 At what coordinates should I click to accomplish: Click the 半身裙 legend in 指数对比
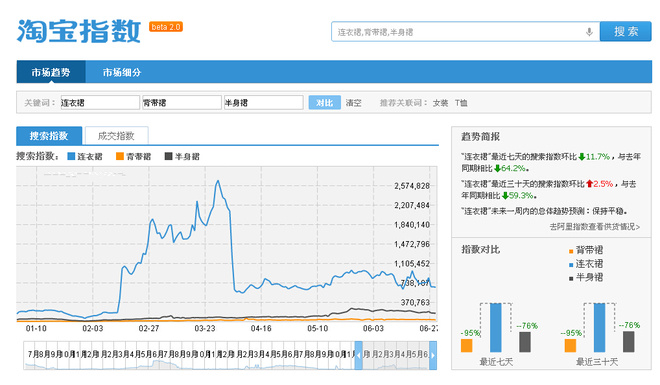[586, 278]
